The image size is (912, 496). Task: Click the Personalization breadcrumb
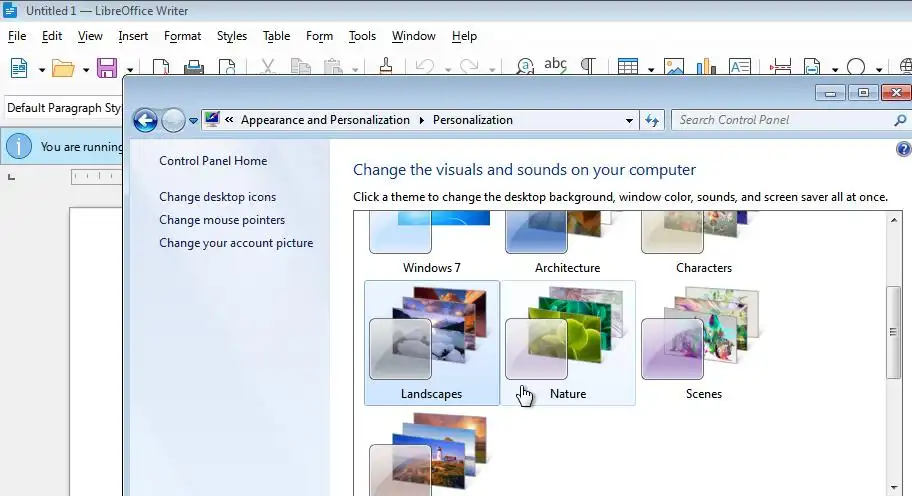click(473, 120)
